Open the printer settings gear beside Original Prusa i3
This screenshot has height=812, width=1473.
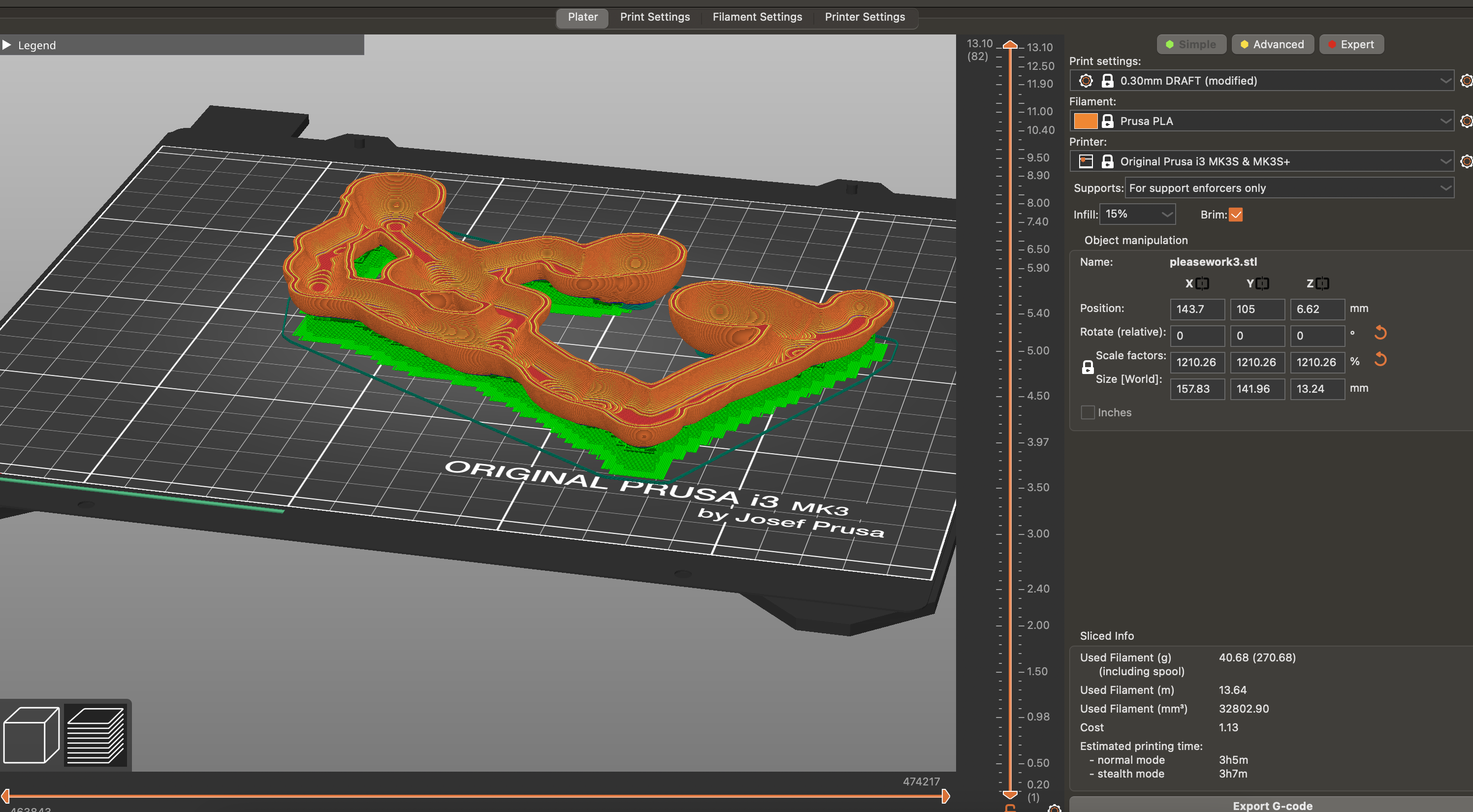pos(1466,162)
